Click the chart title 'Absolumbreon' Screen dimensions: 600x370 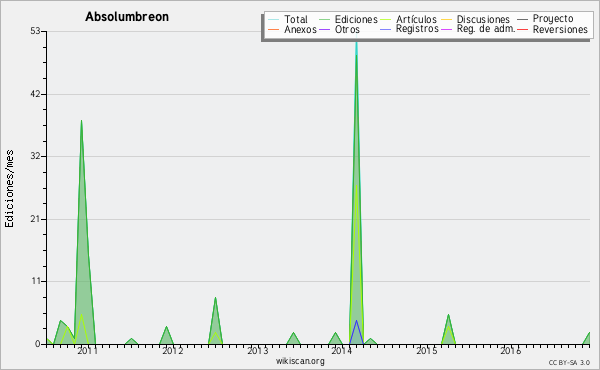point(127,17)
